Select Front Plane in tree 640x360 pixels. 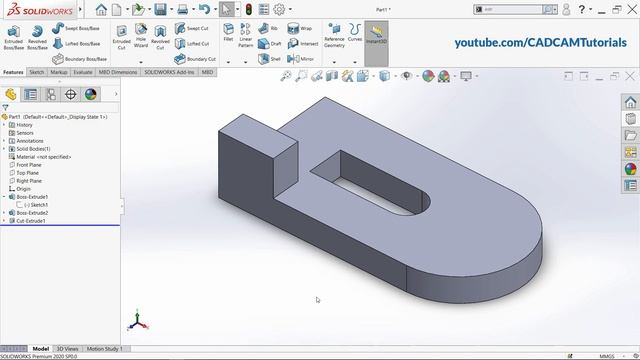pos(25,165)
